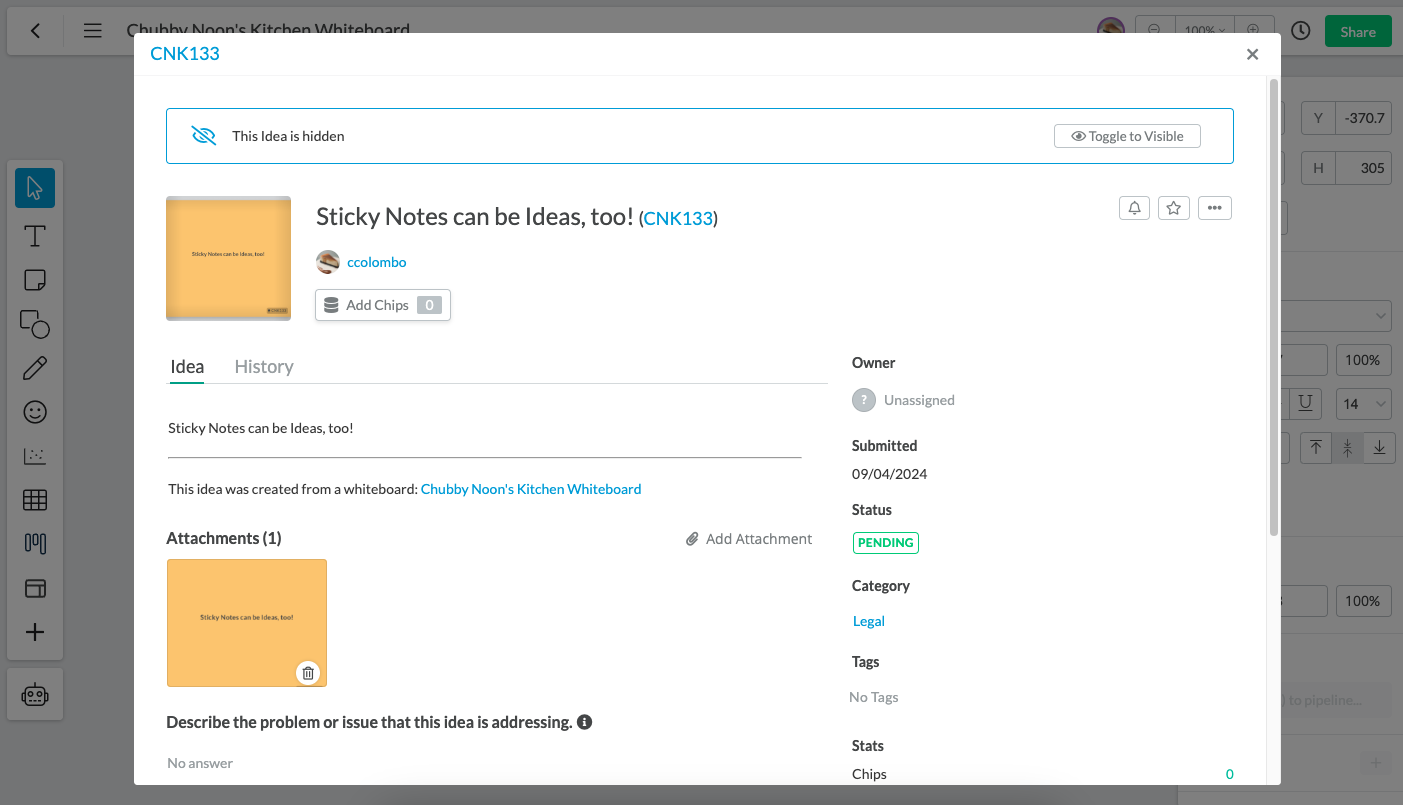Delete attachment with trash icon
1403x805 pixels.
coord(308,673)
